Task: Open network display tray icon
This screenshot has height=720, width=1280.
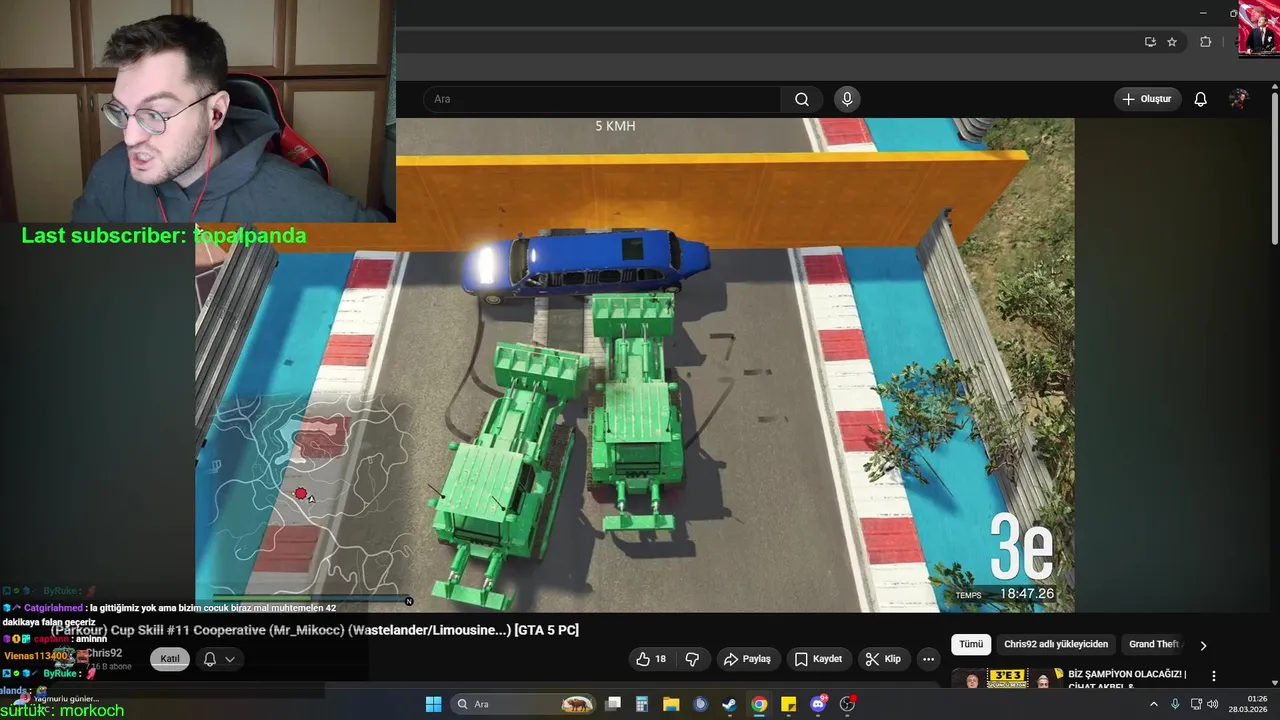Action: point(1196,704)
